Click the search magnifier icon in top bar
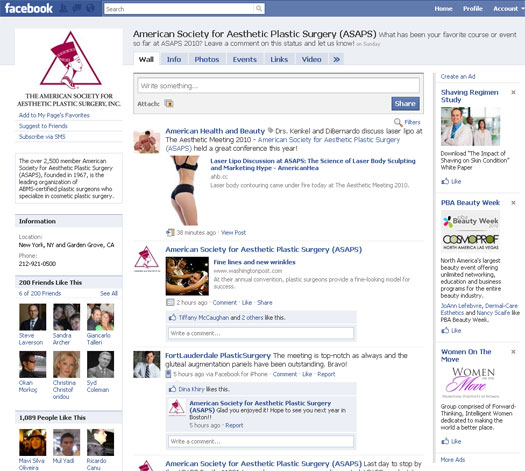 259,9
